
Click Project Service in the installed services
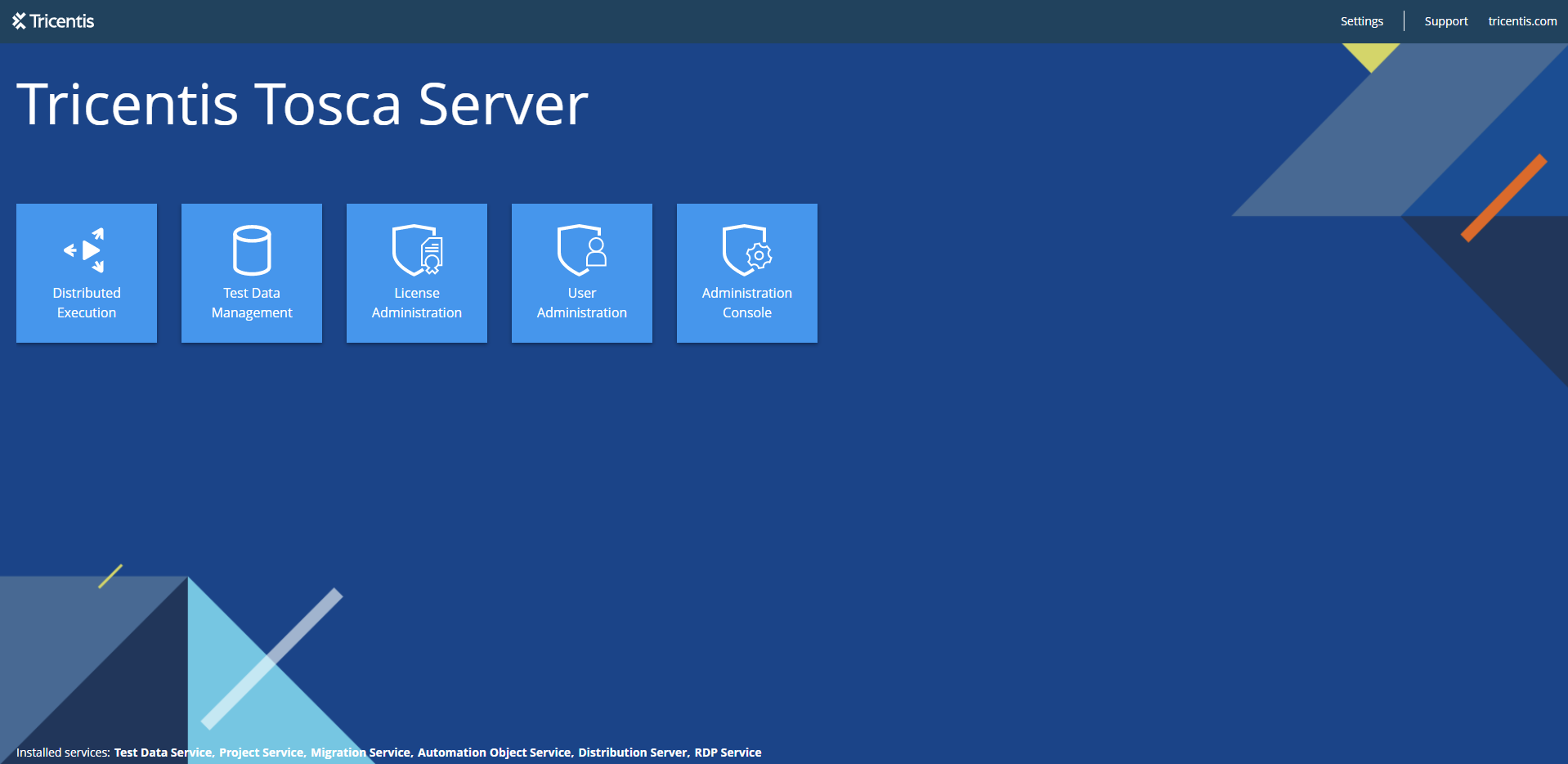click(x=261, y=753)
